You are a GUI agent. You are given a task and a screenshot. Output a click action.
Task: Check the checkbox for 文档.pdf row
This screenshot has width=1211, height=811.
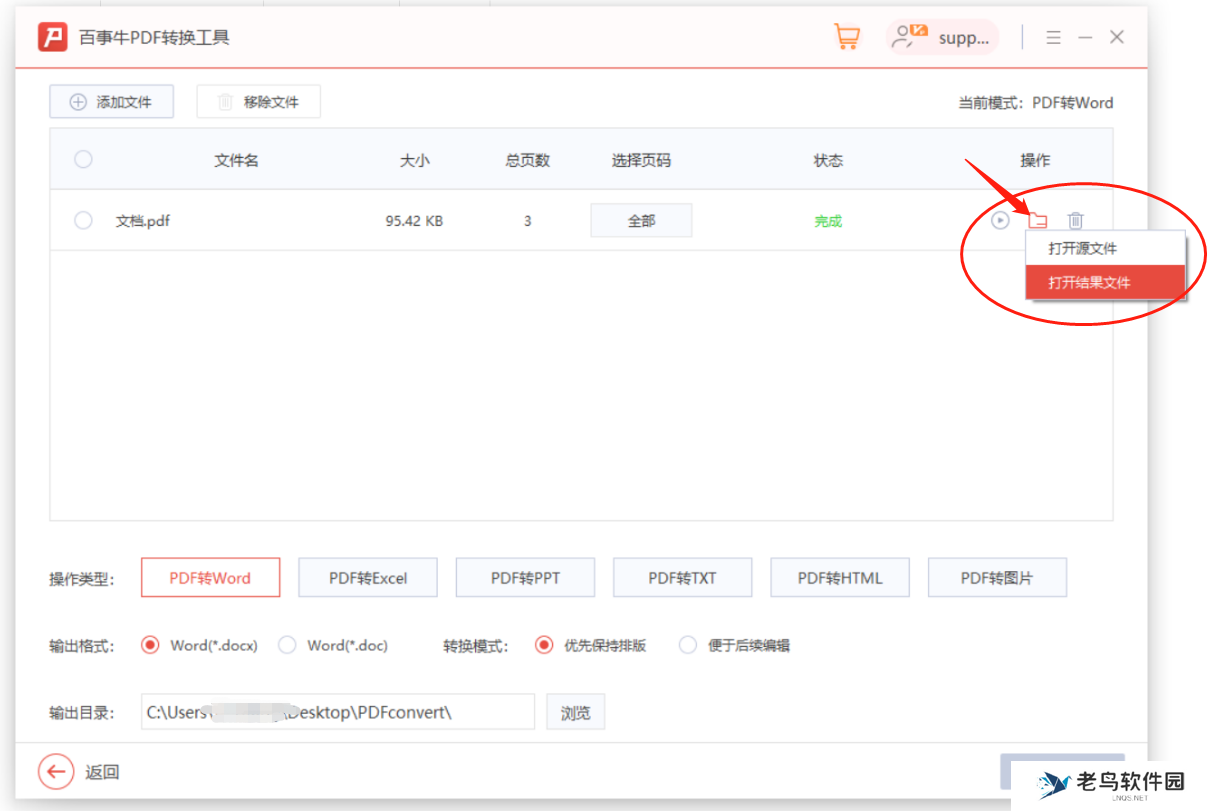click(x=83, y=220)
